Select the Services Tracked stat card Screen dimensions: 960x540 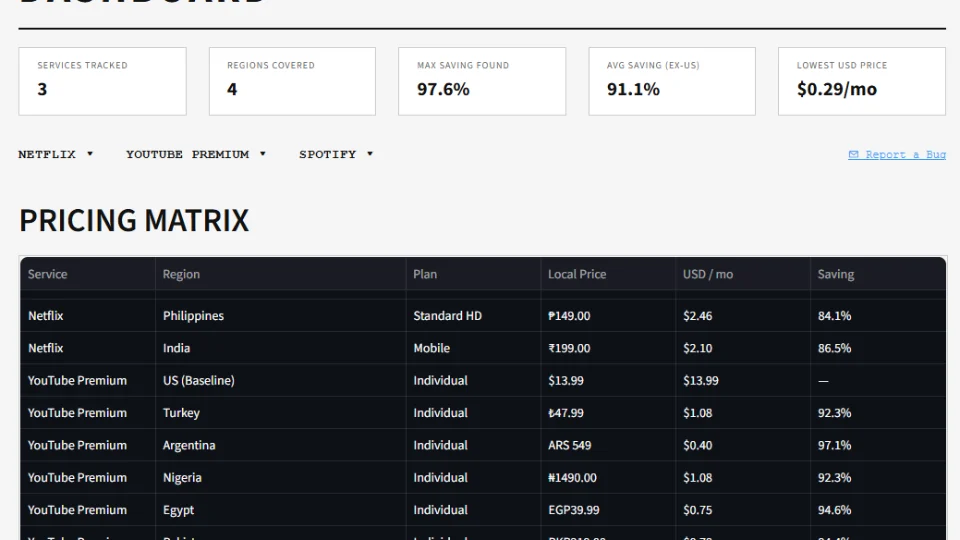pyautogui.click(x=102, y=81)
